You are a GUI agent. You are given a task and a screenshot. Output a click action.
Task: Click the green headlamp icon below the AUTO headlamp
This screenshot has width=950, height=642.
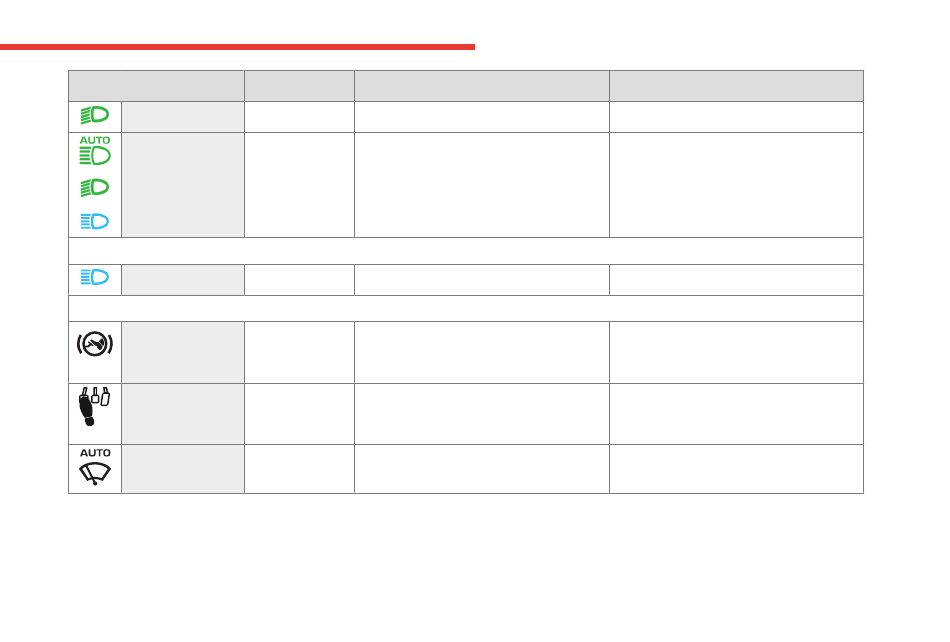(95, 188)
